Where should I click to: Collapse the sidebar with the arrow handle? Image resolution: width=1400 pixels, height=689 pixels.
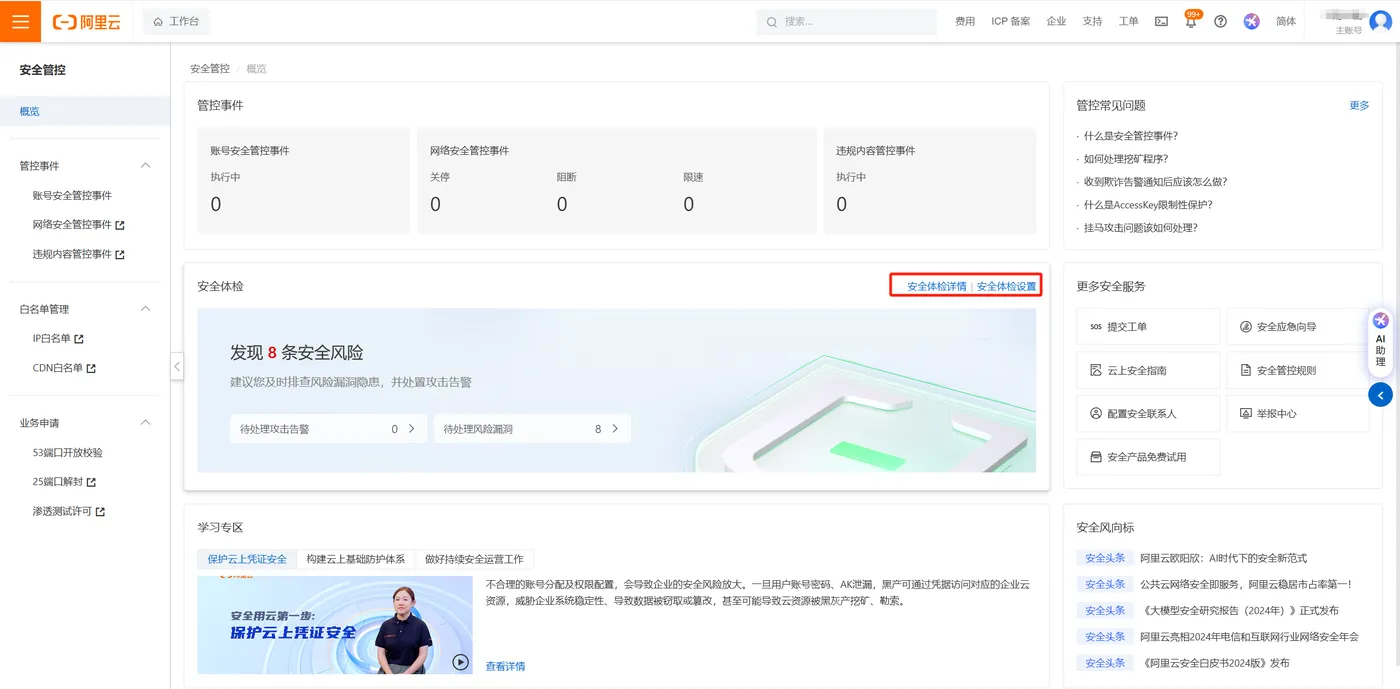click(177, 366)
